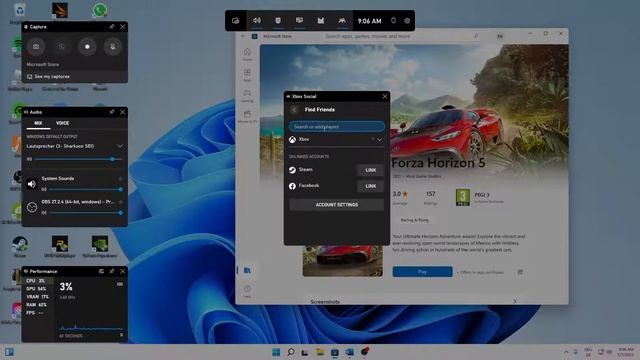Open taskbar Search
This screenshot has width=640, height=360.
click(291, 352)
